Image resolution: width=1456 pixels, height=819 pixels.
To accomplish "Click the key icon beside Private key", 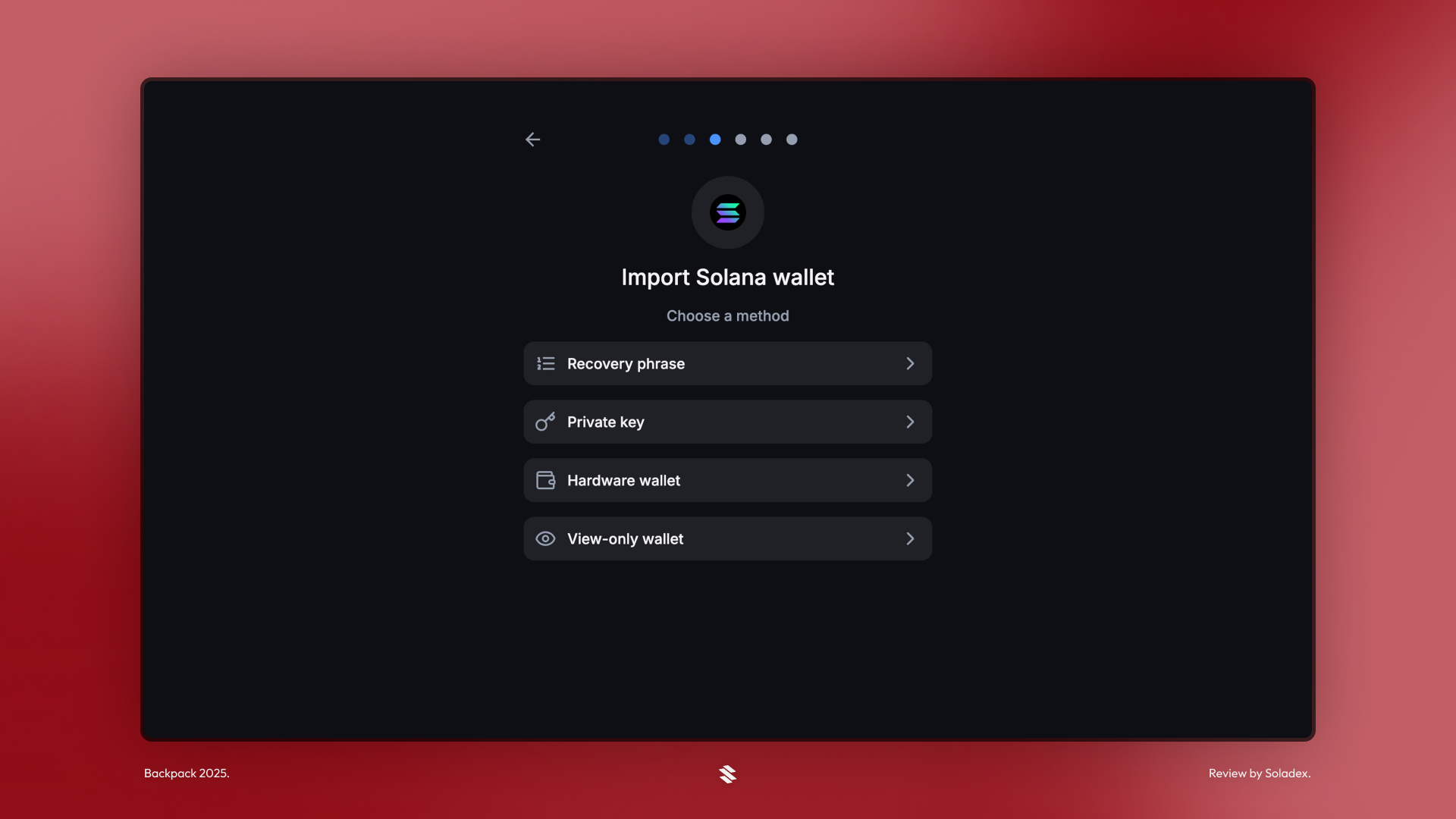I will click(545, 422).
